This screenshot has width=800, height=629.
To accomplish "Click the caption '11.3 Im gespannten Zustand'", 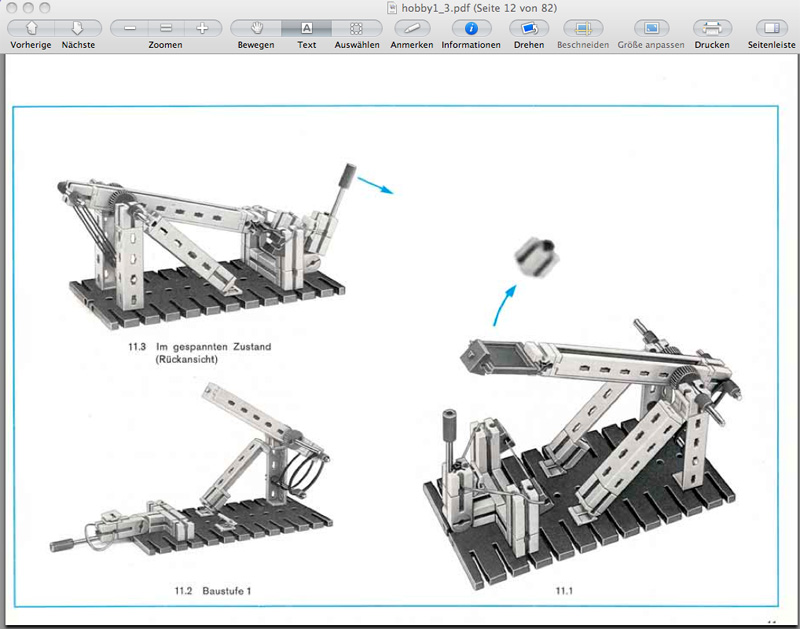I will [199, 347].
